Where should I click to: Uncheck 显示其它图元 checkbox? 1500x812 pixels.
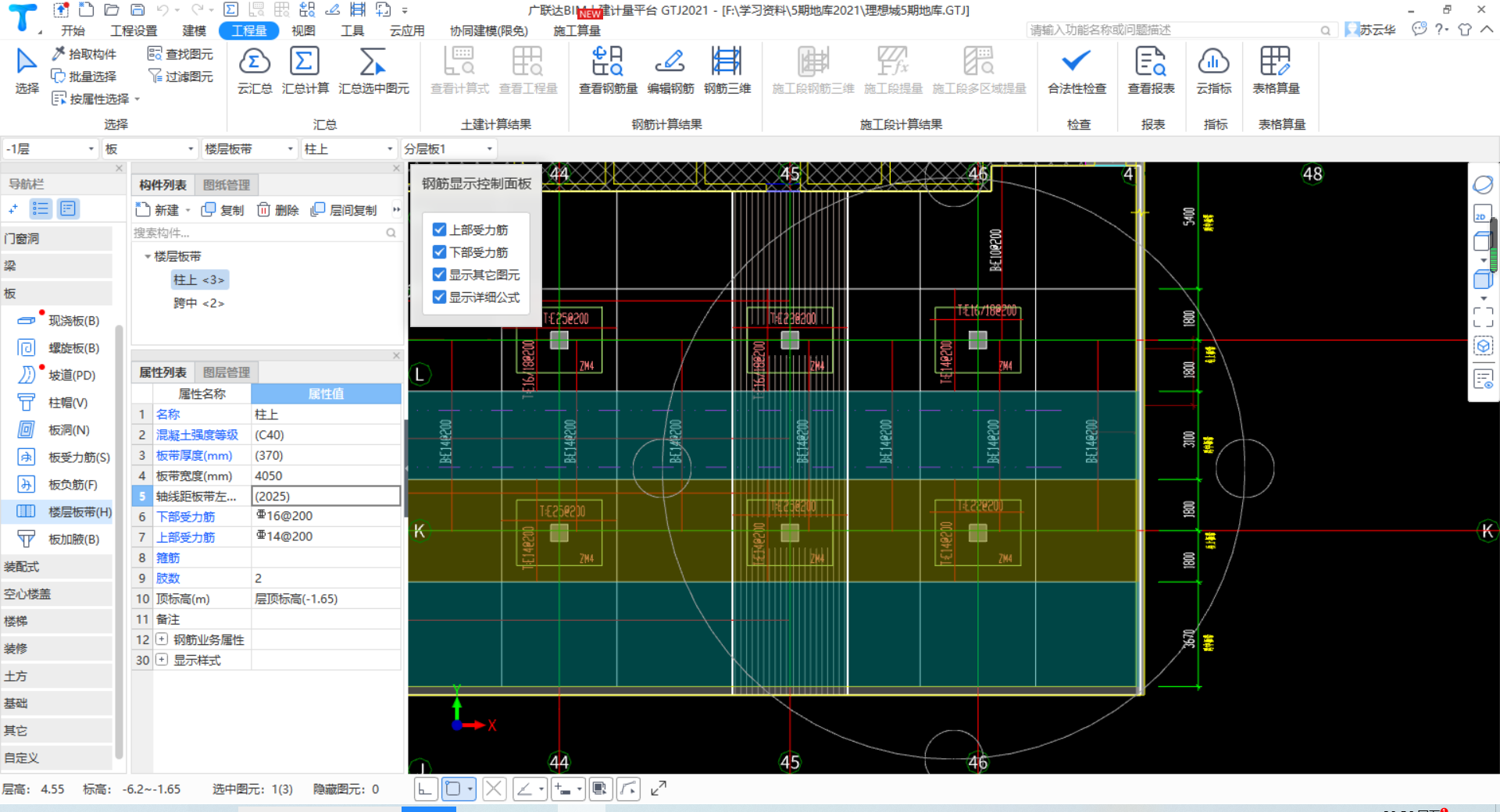[439, 275]
